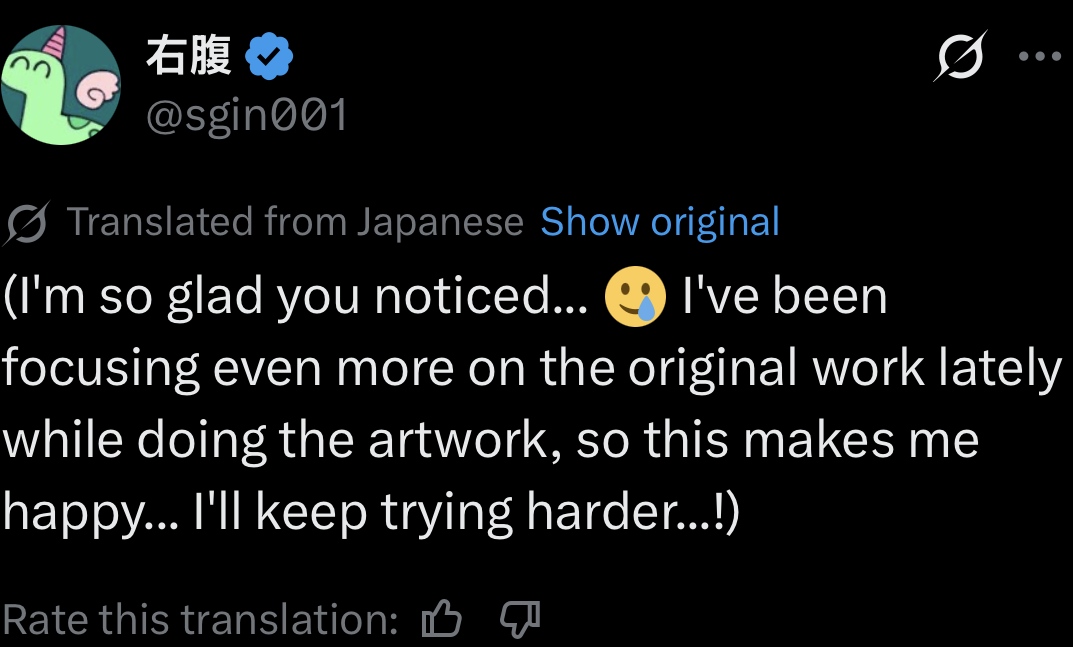Rate the translation with thumbs up
Screen dimensions: 1073x647
(441, 620)
